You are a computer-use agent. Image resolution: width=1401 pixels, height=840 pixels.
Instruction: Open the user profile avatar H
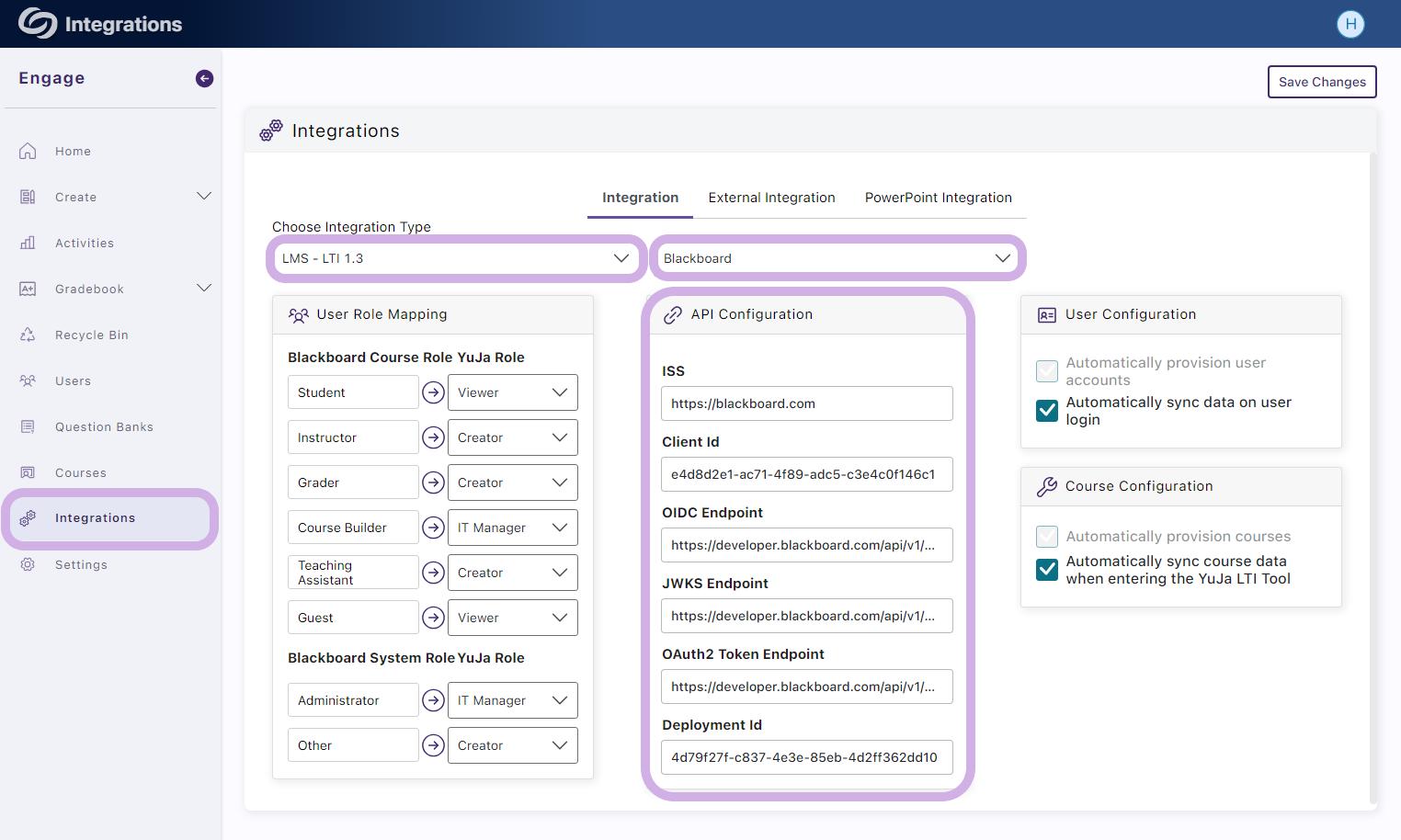1350,24
